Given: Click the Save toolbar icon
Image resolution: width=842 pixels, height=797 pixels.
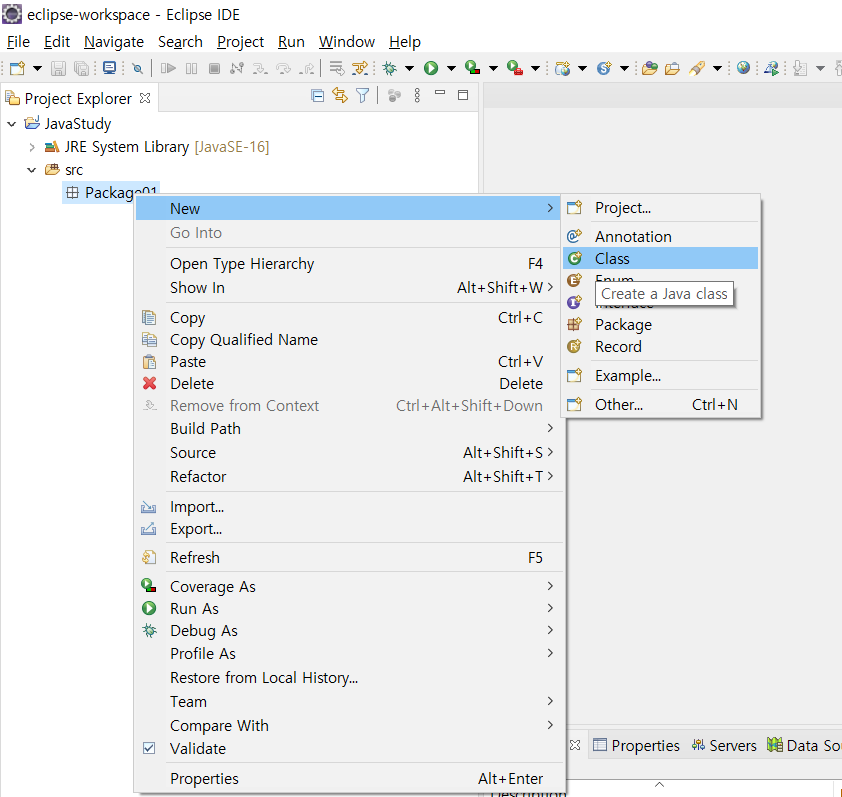Looking at the screenshot, I should pos(58,68).
